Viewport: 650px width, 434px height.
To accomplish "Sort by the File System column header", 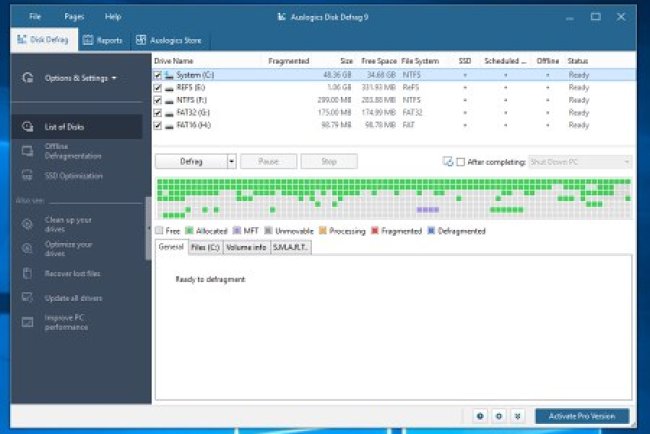I will (x=420, y=61).
